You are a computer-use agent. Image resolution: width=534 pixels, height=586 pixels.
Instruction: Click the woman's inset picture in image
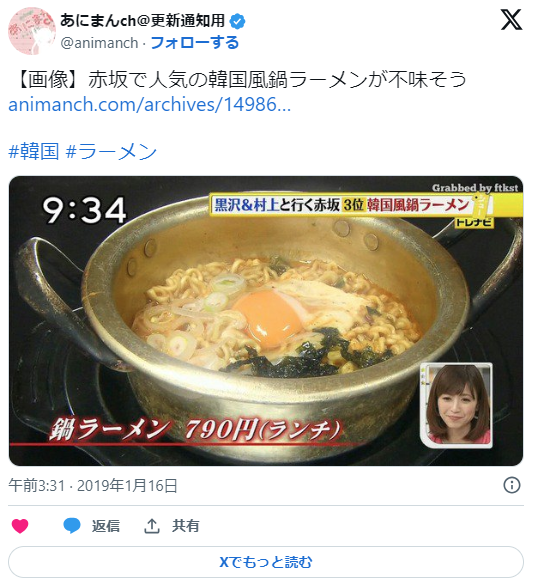point(456,405)
